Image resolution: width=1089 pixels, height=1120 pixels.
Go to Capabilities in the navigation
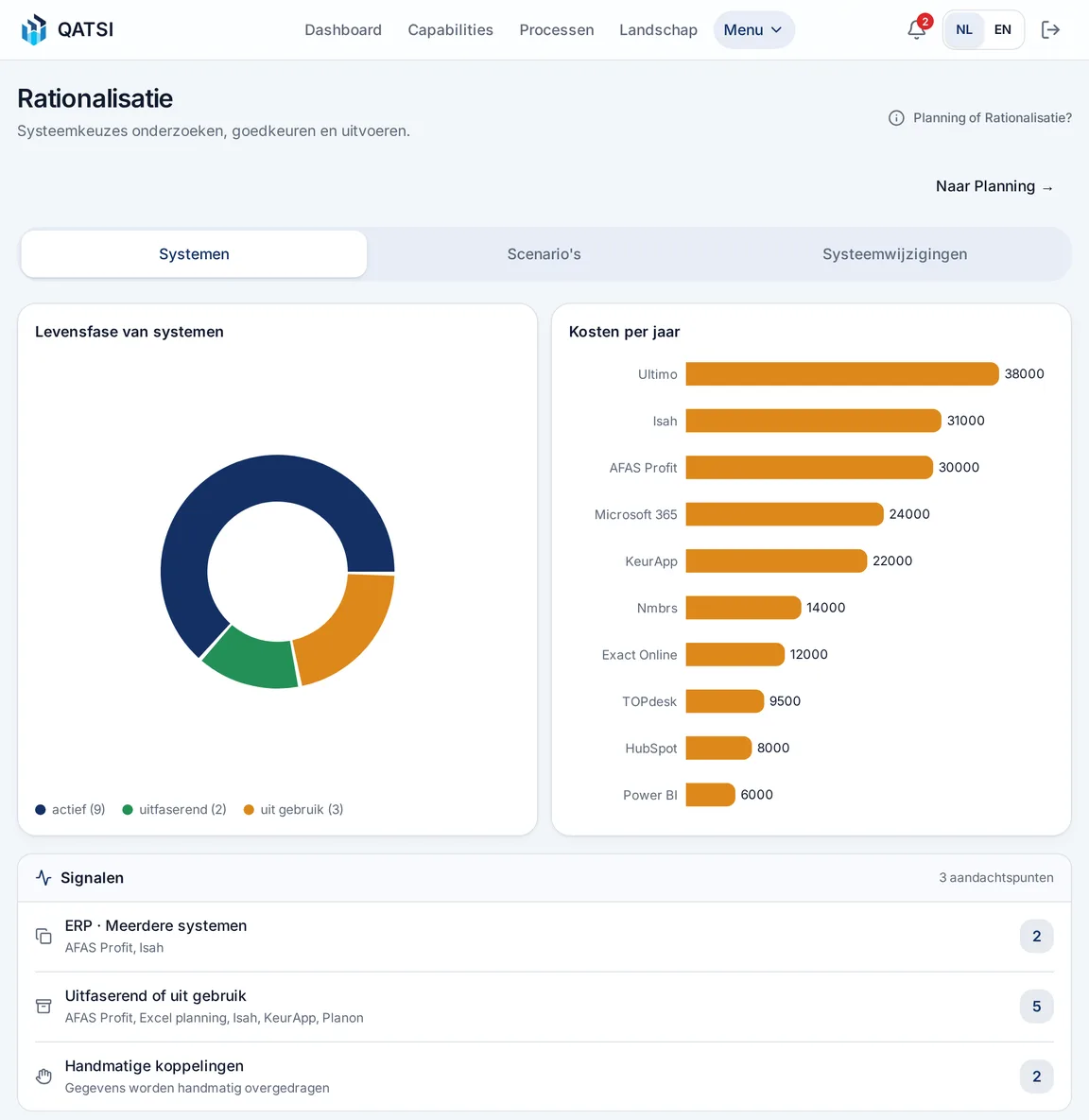pos(450,30)
